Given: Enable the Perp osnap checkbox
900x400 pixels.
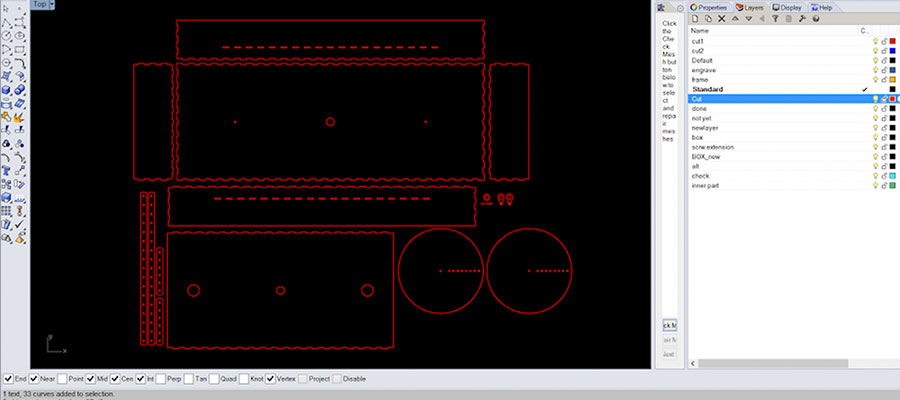Looking at the screenshot, I should (x=161, y=379).
